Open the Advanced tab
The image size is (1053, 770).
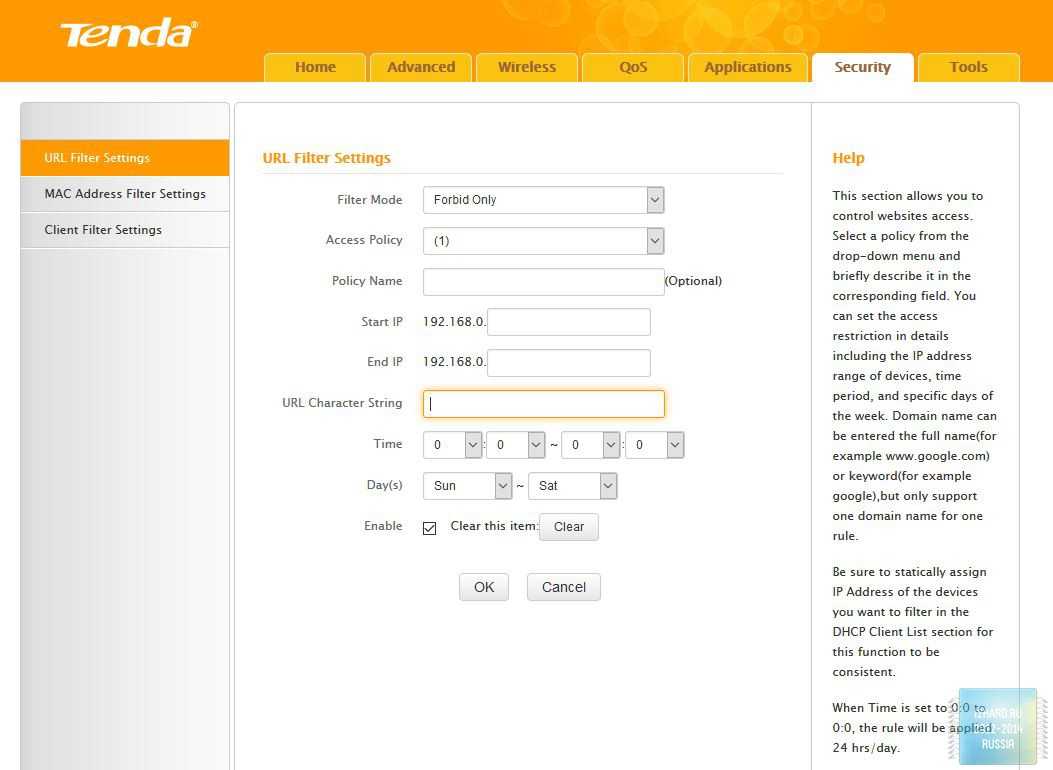point(421,67)
